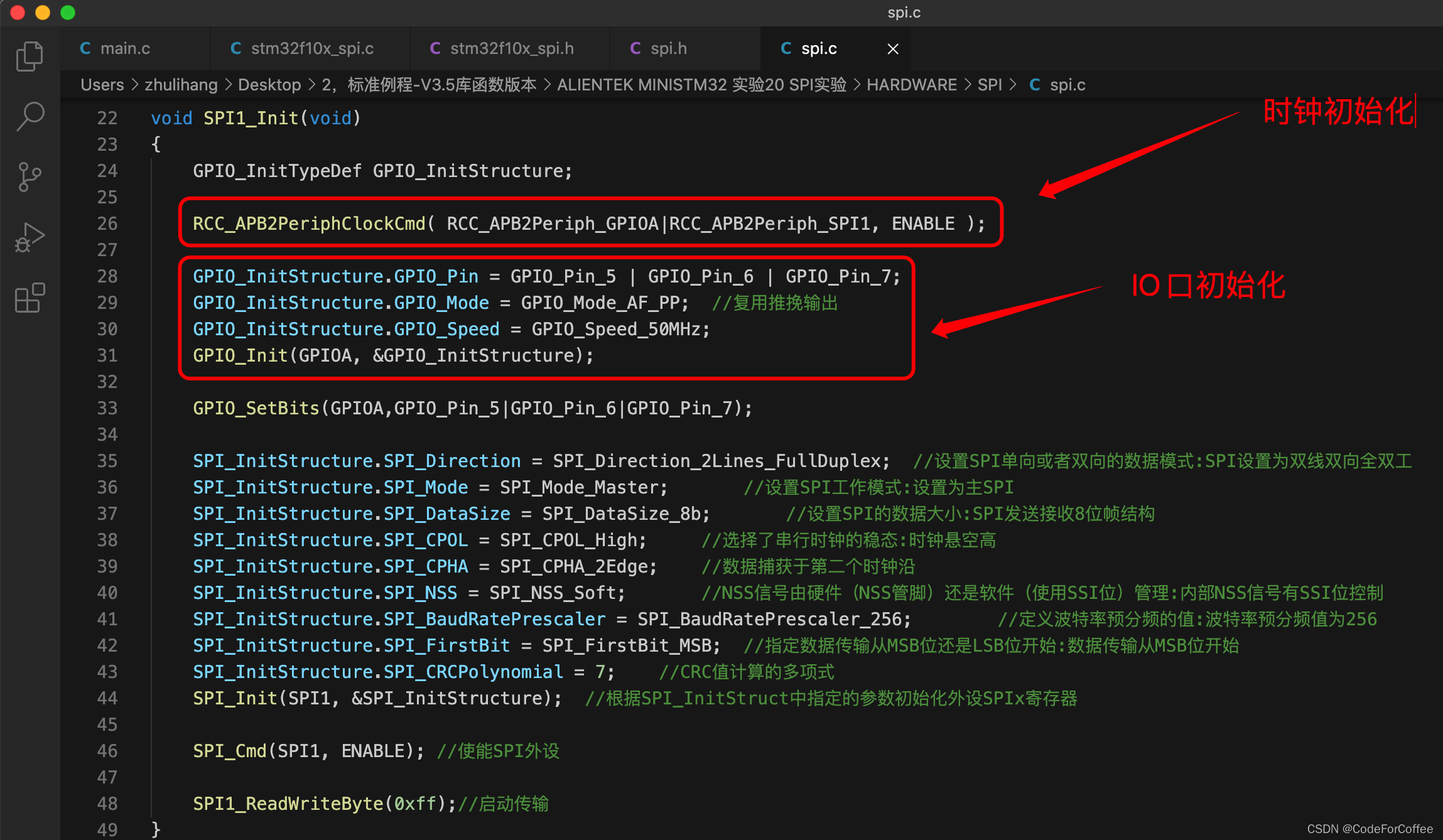This screenshot has width=1443, height=840.
Task: Click the C language icon on the spi.c tab
Action: 786,48
